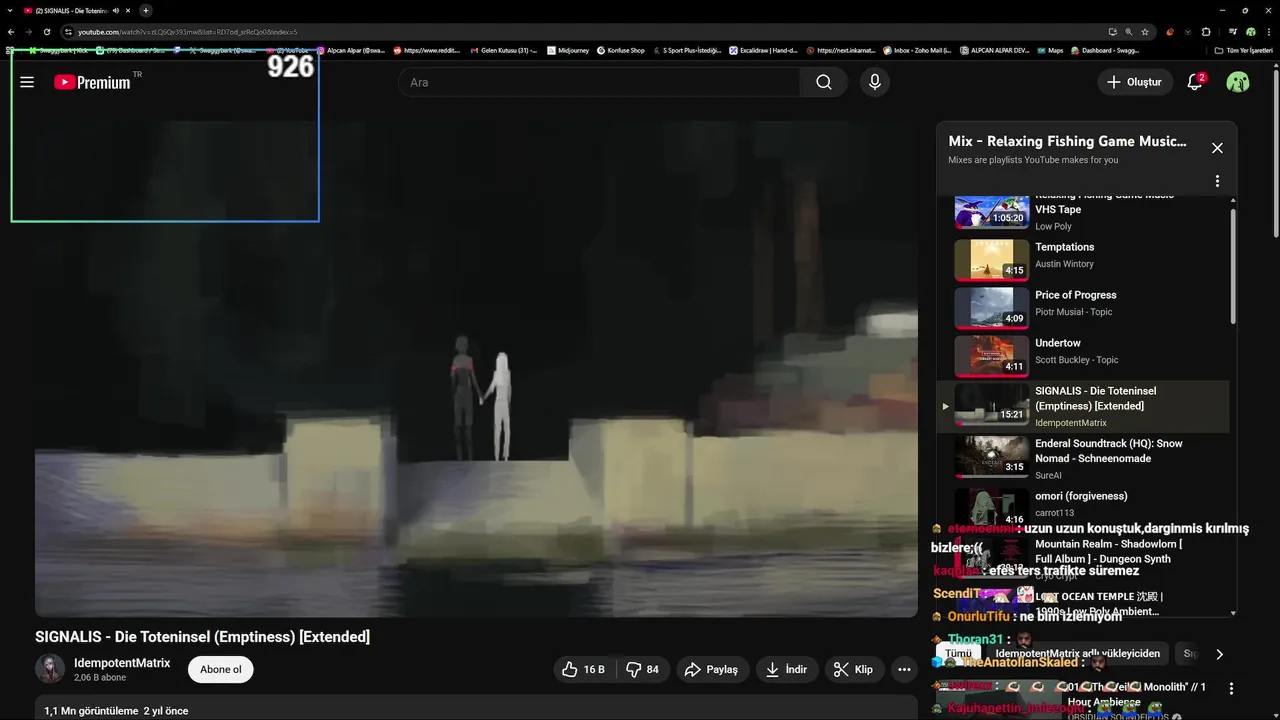The image size is (1280, 720).
Task: Open IdempotentMatrix channel avatar
Action: pyautogui.click(x=50, y=669)
